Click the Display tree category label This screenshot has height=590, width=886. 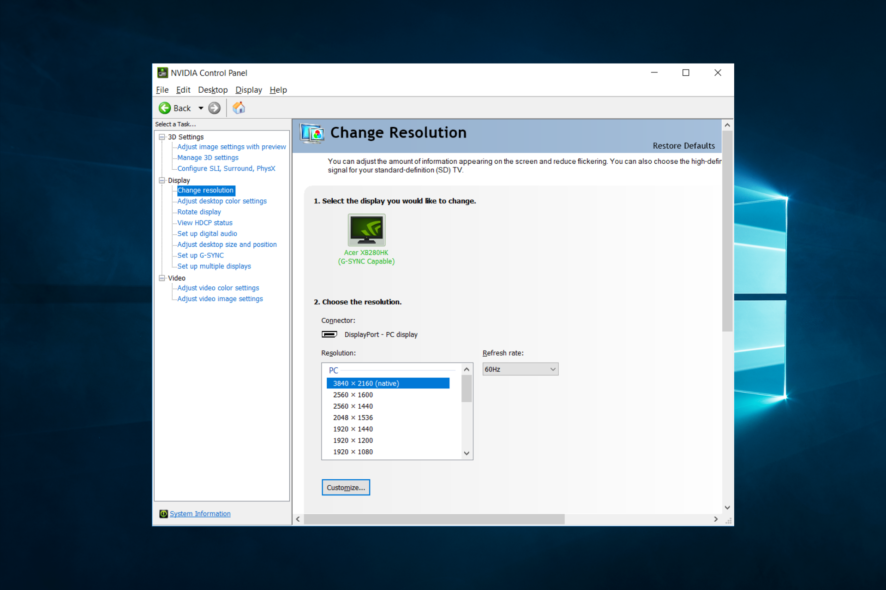(179, 180)
